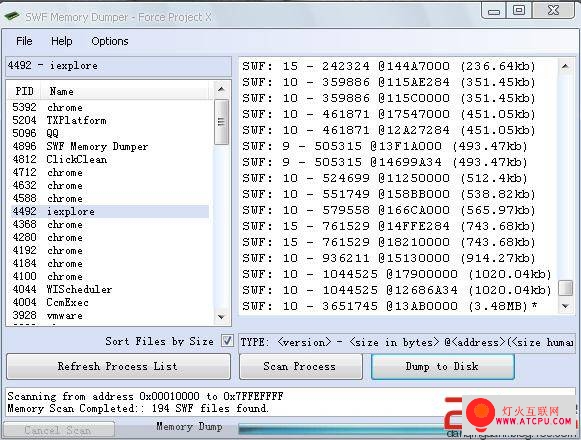The width and height of the screenshot is (581, 440).
Task: Select process 4492 iexplore row
Action: [x=109, y=211]
